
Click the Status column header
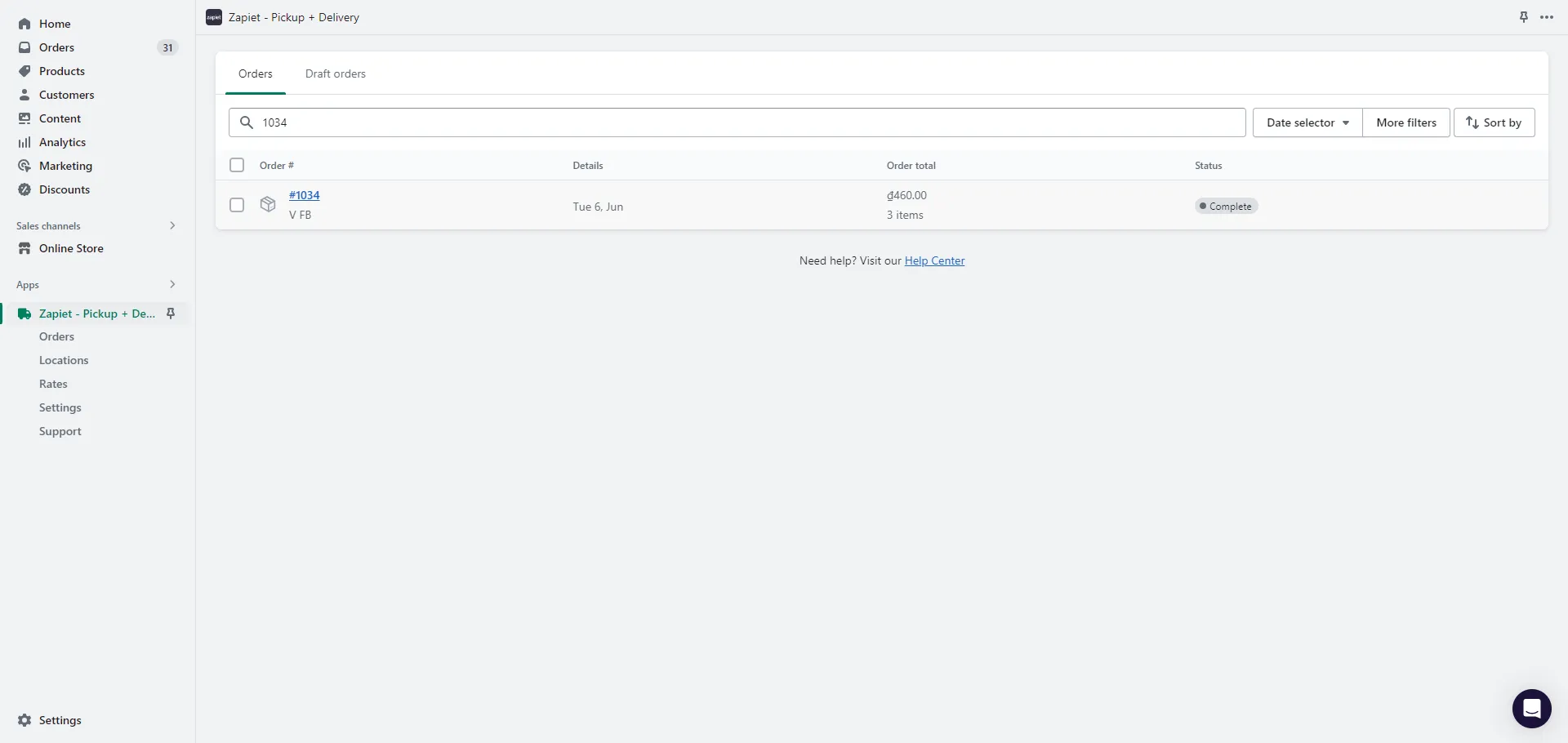(1208, 165)
